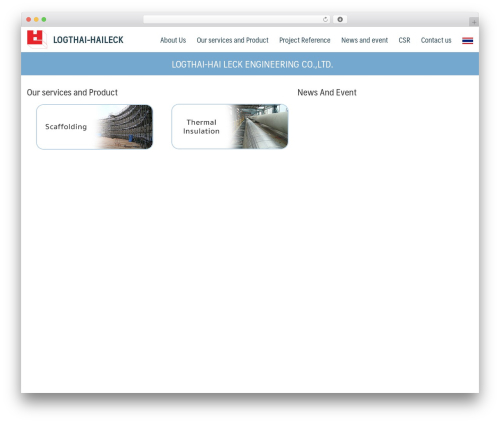Minimize the window with the yellow button
Image resolution: width=500 pixels, height=423 pixels.
(36, 20)
